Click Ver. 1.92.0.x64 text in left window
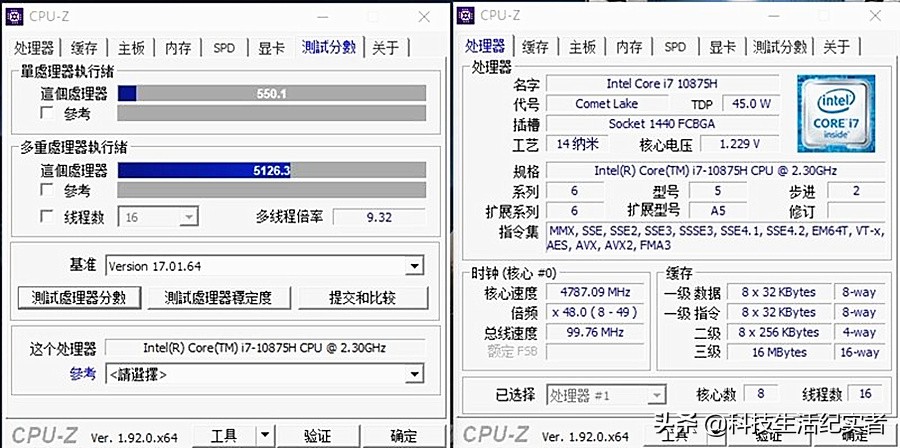 (x=134, y=437)
